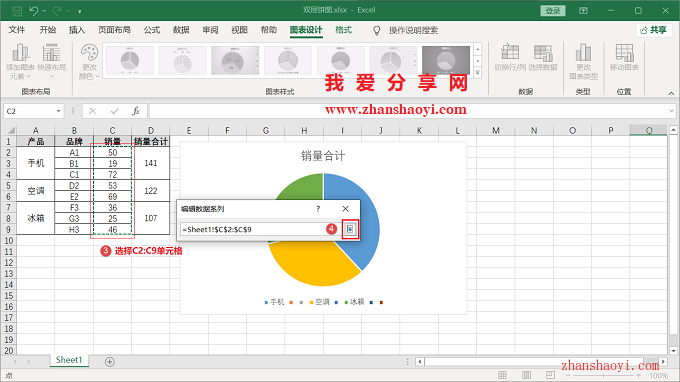The image size is (680, 382).
Task: Select column C header
Action: [112, 130]
